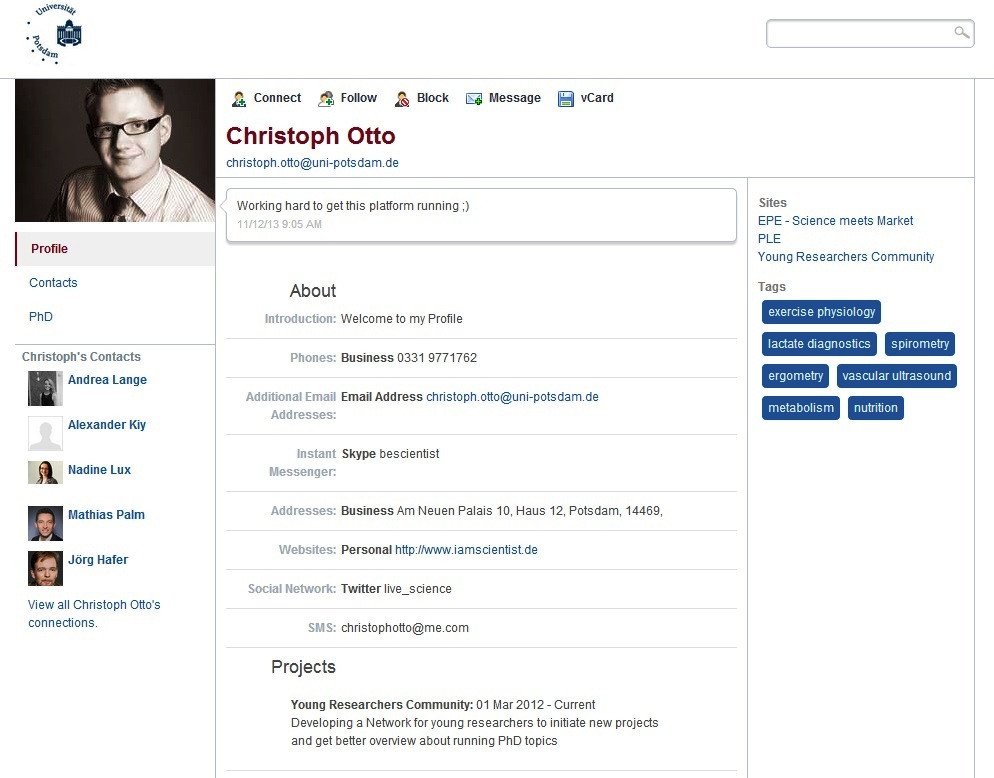Click the search magnifier icon
Screen dimensions: 994x778
pos(962,32)
